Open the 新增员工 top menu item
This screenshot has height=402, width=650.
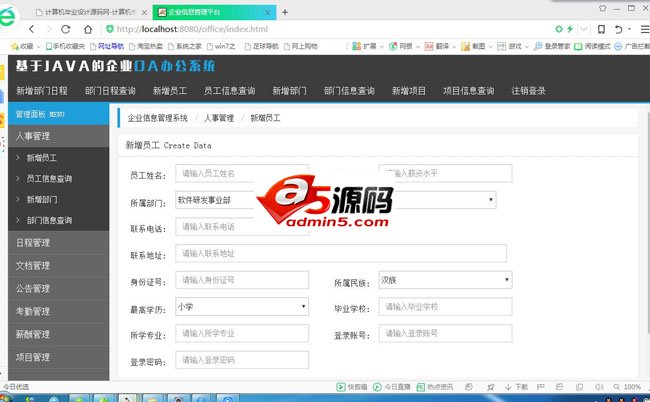[x=170, y=91]
